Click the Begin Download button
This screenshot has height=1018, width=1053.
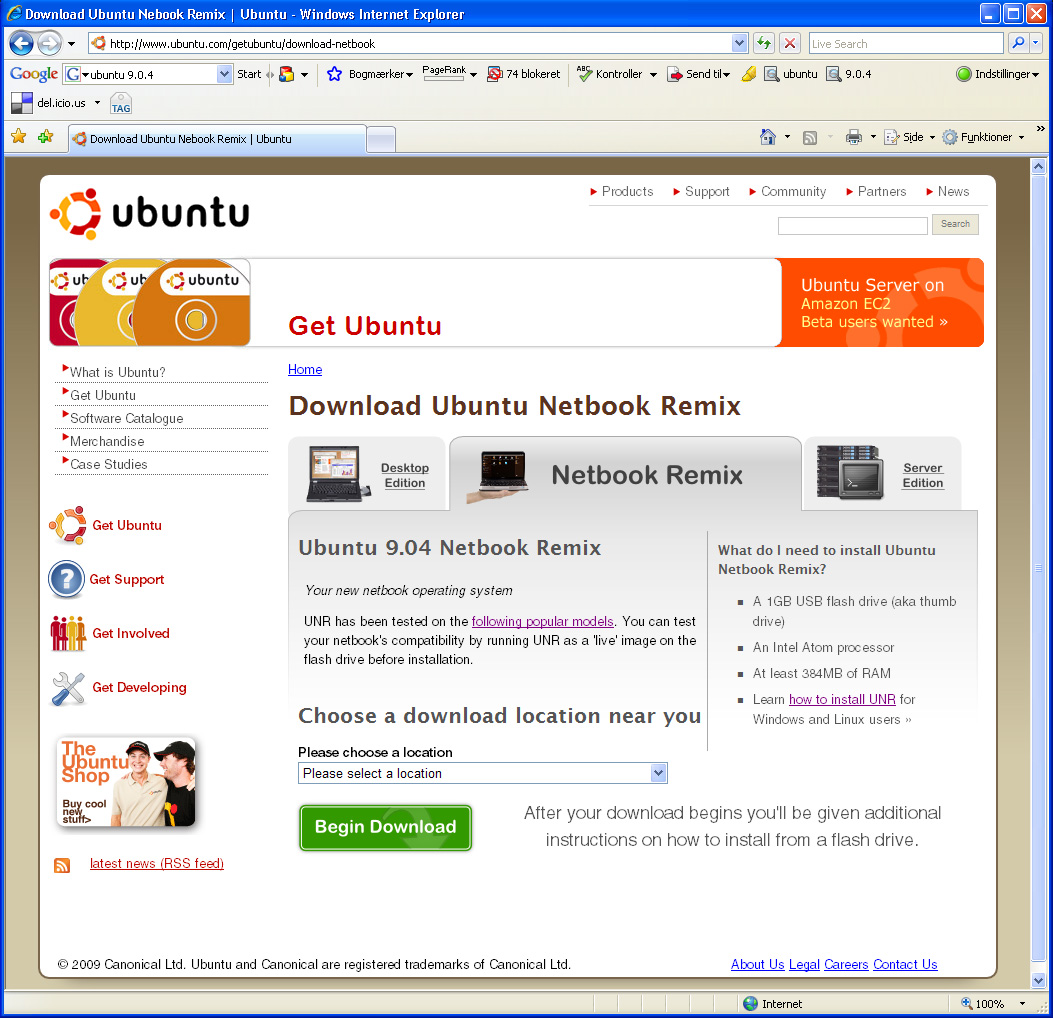[x=385, y=827]
